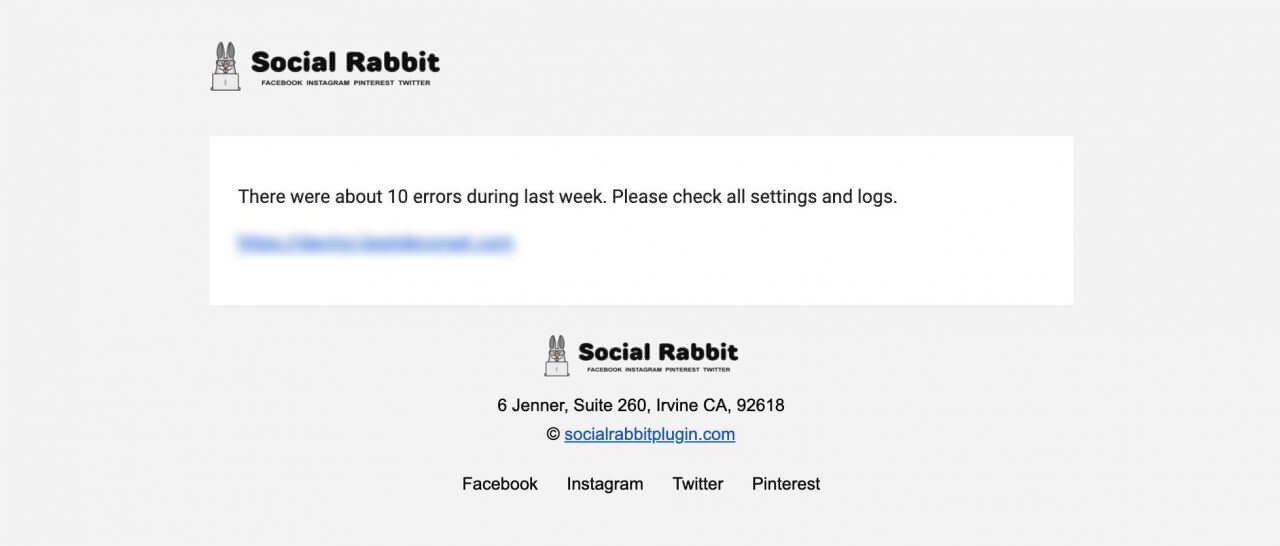Click the '6 Jenner, Suite 260' address text
Viewport: 1280px width, 546px height.
574,406
